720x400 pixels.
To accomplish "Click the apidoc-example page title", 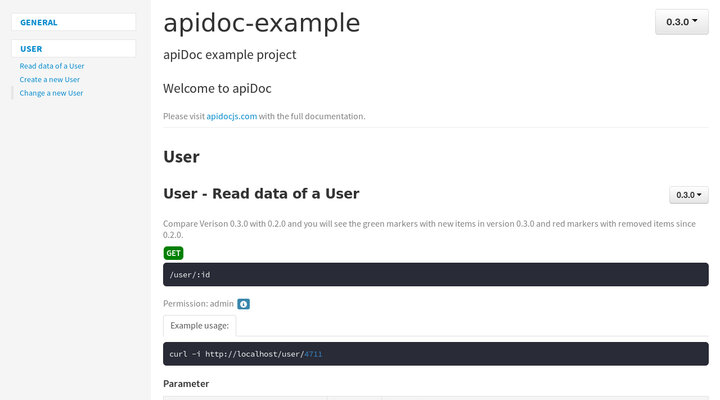I will click(x=261, y=23).
